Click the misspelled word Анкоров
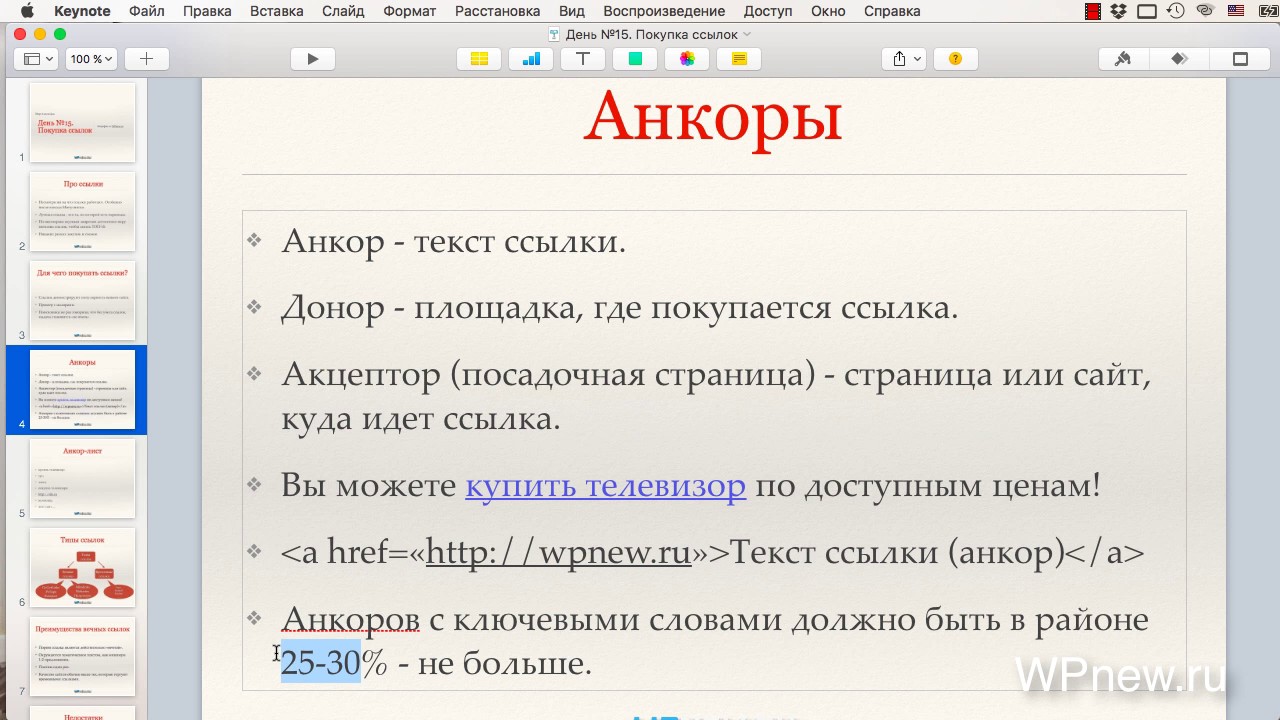The width and height of the screenshot is (1280, 720). (x=350, y=619)
